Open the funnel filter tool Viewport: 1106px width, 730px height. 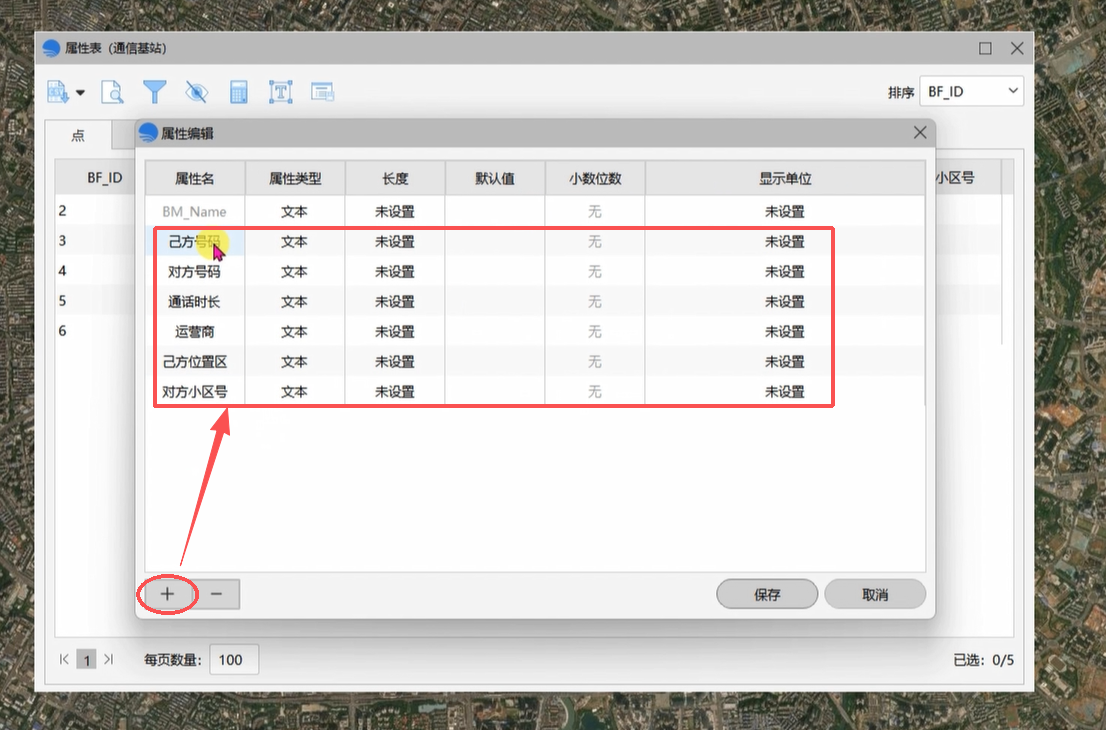(x=154, y=92)
